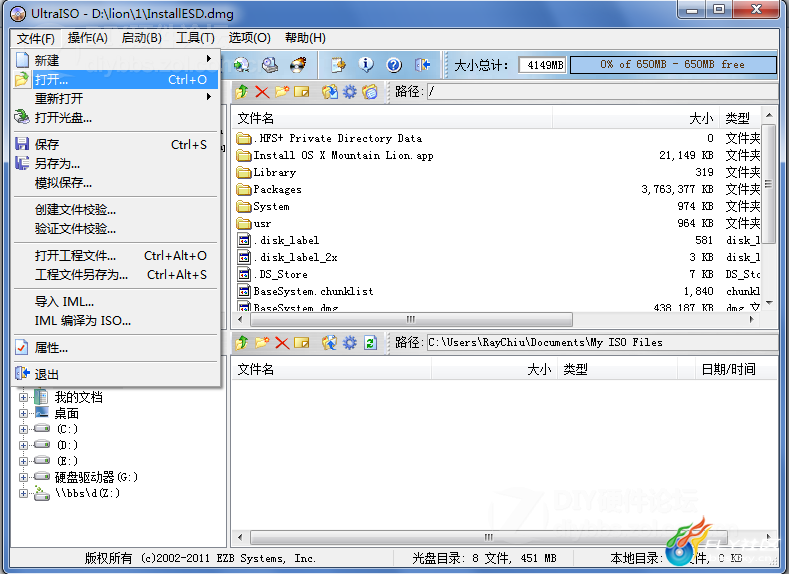The image size is (789, 574).
Task: Open the 新建 submenu
Action: (x=116, y=60)
